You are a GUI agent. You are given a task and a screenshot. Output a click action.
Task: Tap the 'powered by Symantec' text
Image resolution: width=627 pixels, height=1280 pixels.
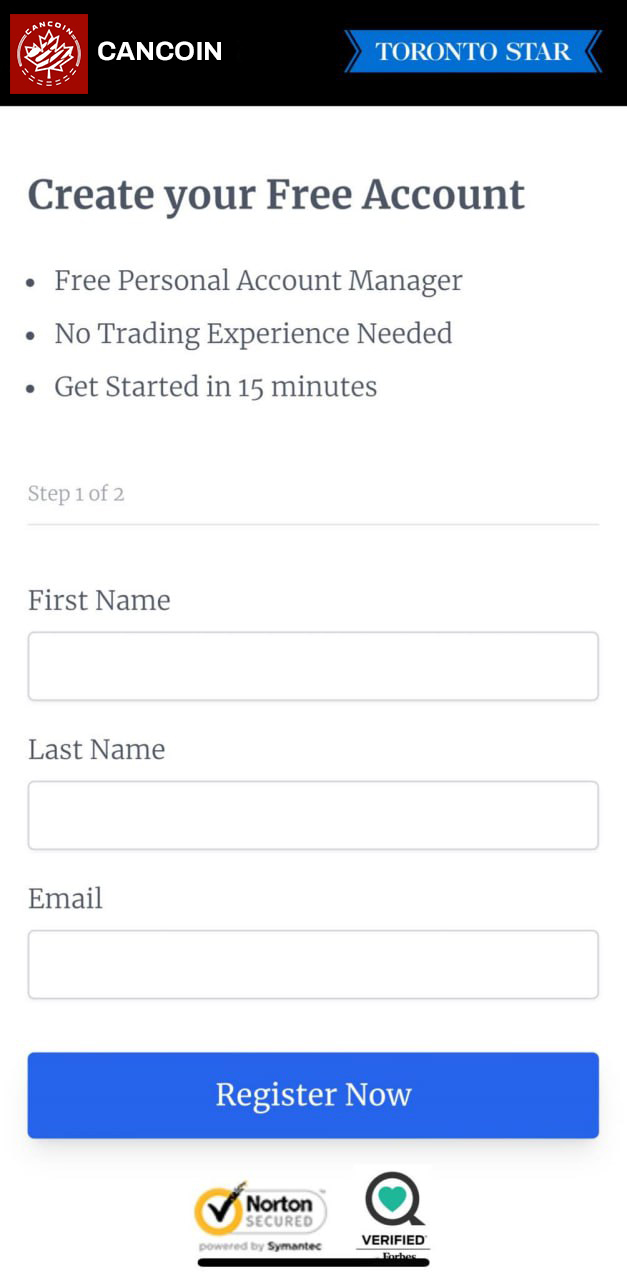(x=260, y=1246)
